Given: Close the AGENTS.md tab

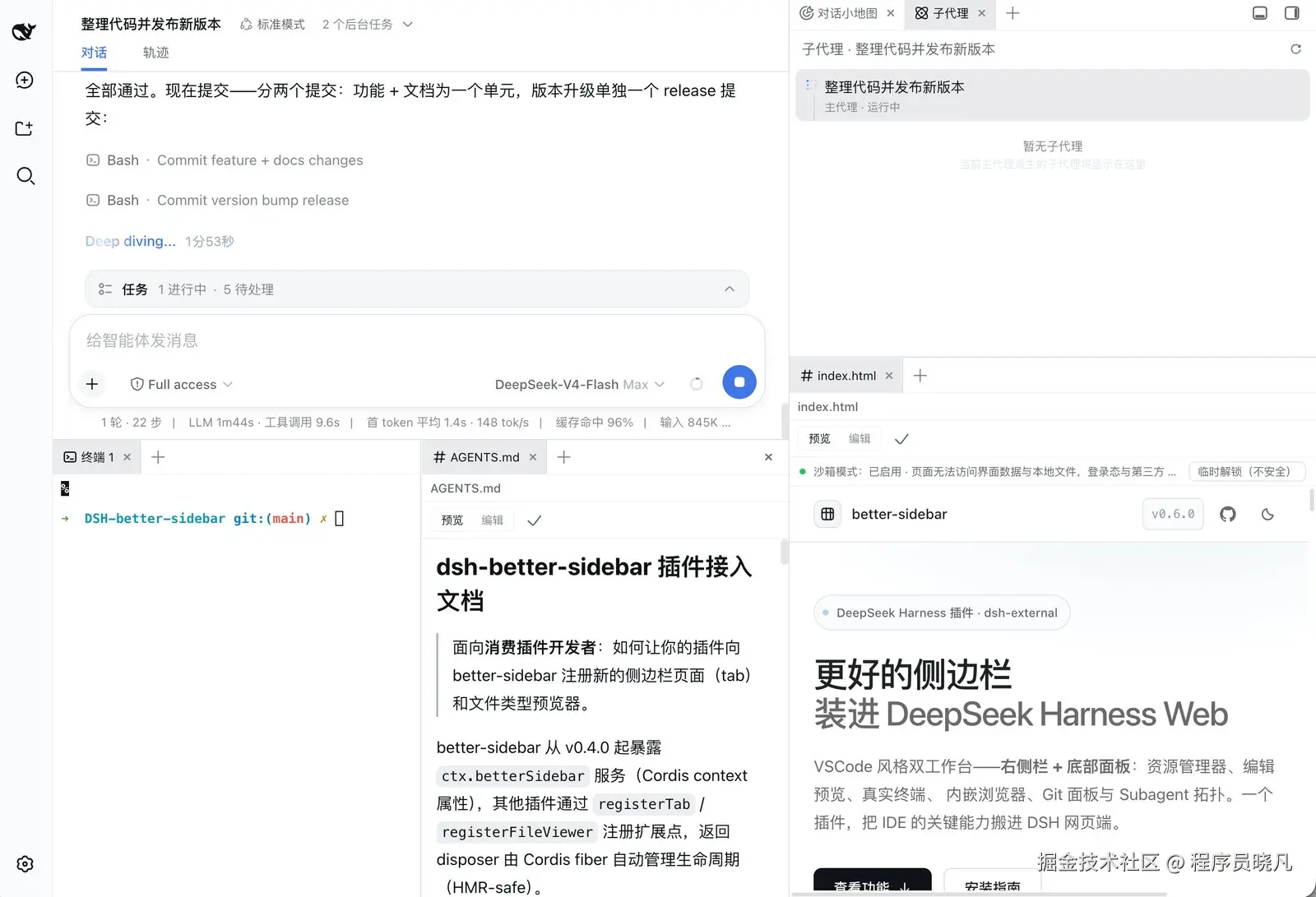Looking at the screenshot, I should (x=533, y=457).
